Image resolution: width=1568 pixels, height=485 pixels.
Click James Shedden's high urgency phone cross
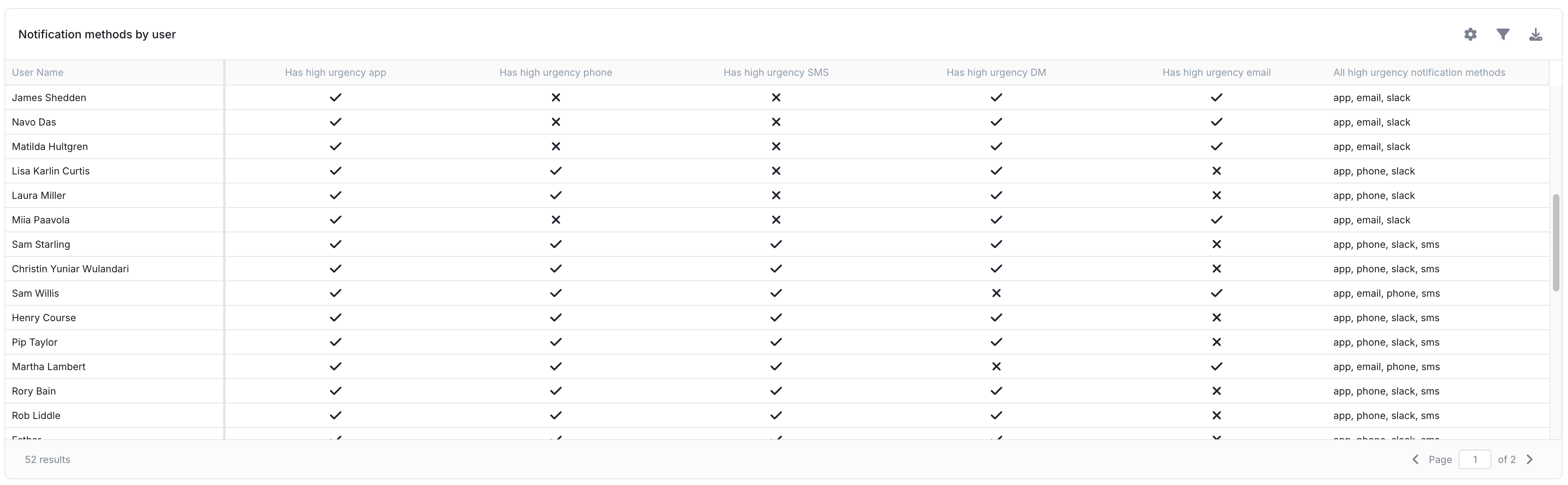(x=555, y=97)
